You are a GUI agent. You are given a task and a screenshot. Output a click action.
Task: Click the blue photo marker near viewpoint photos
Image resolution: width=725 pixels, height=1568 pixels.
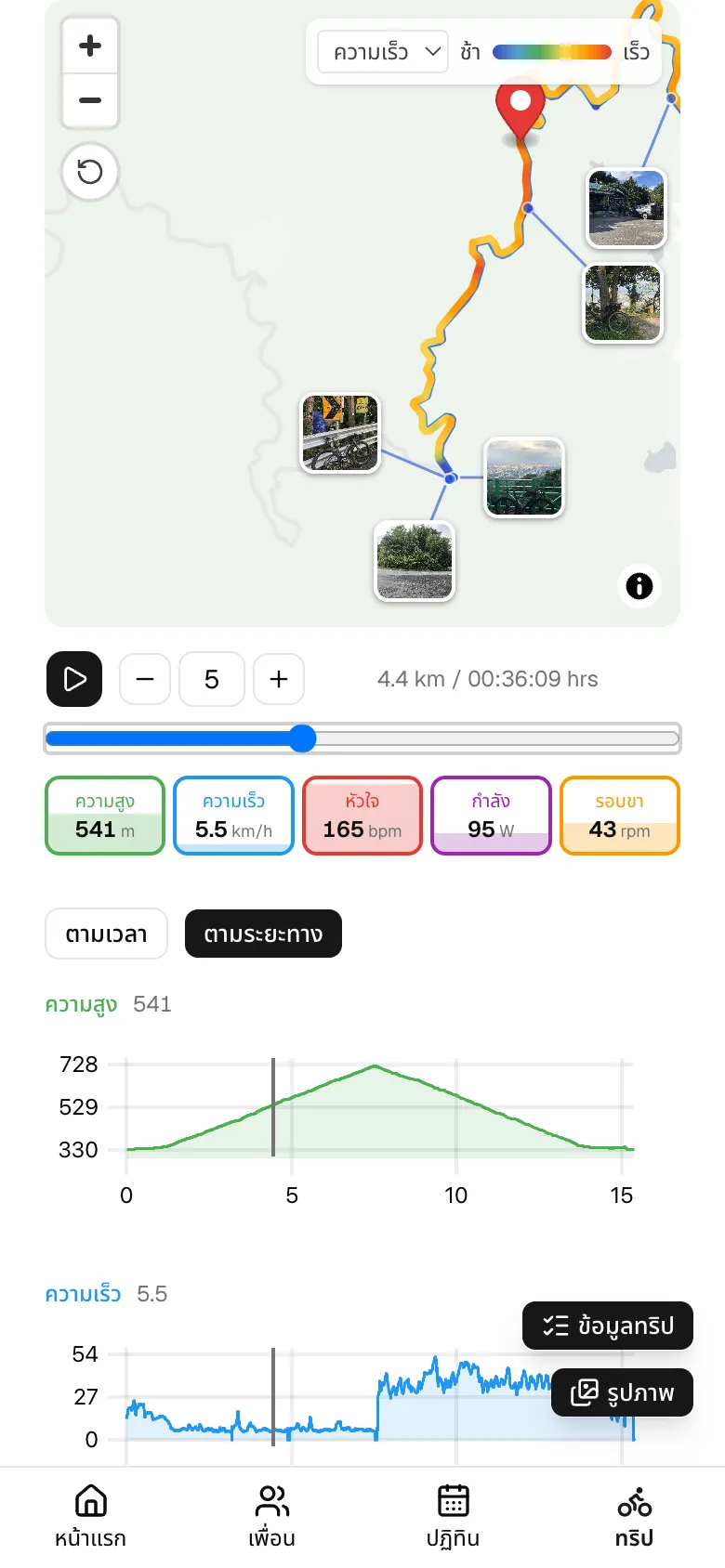[451, 478]
